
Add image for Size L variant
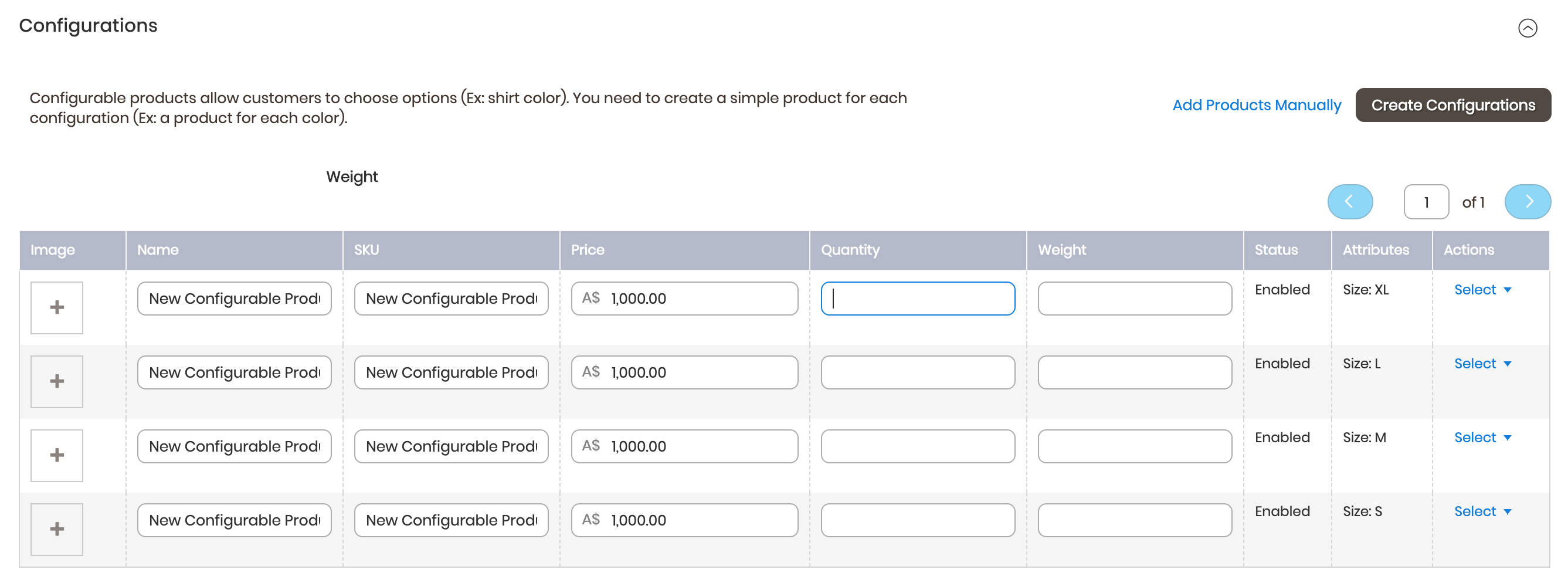click(57, 381)
